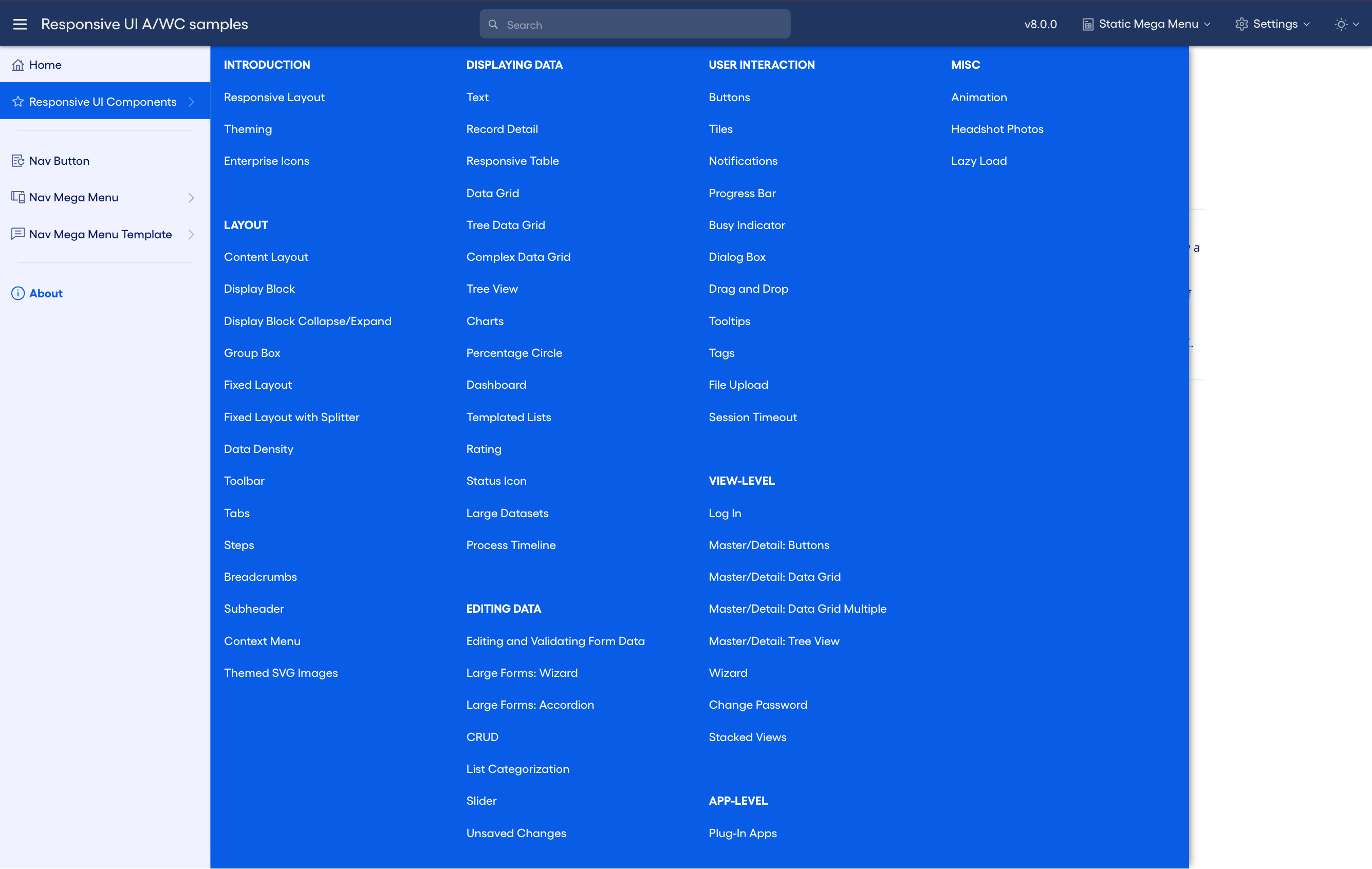Click the info icon next to About
This screenshot has height=869, width=1372.
coord(17,293)
